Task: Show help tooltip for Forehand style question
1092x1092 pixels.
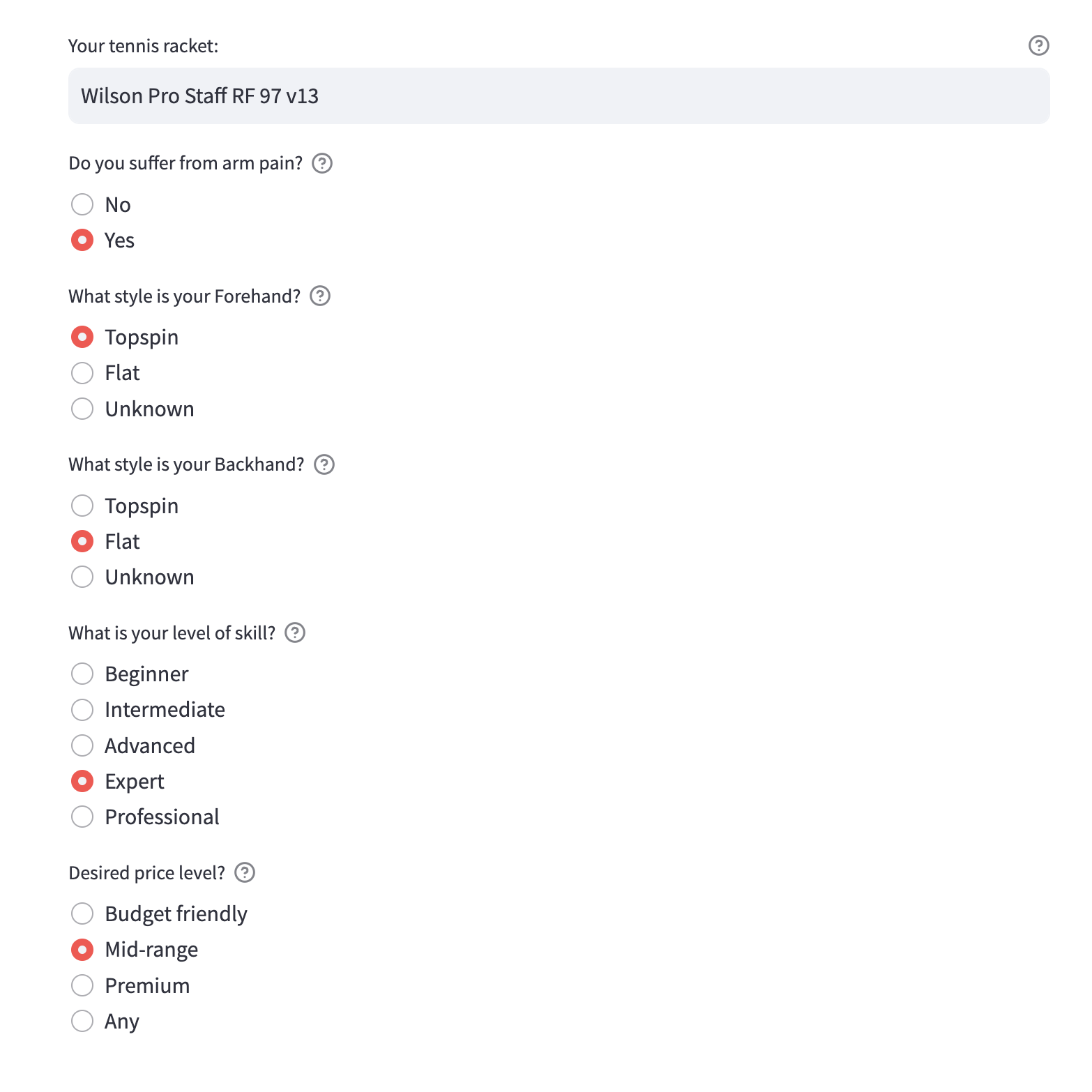Action: tap(319, 296)
